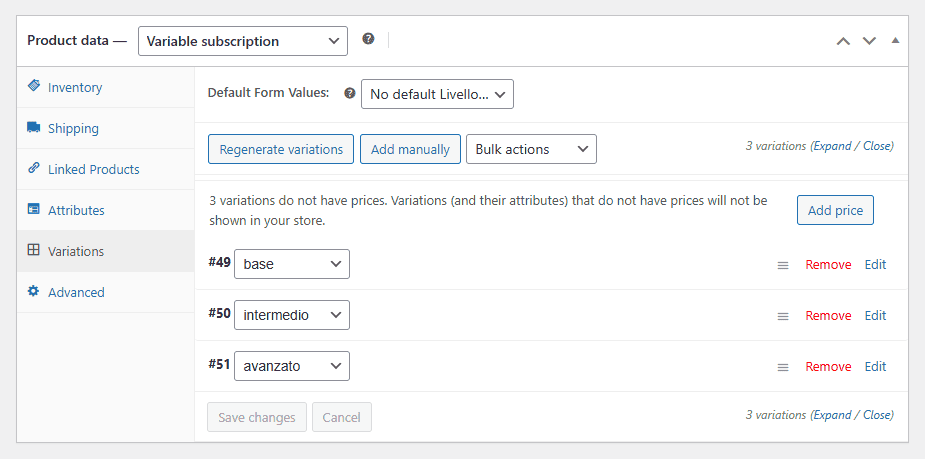Click Default Form Values help icon
Screen dimensions: 925x459
coord(350,93)
